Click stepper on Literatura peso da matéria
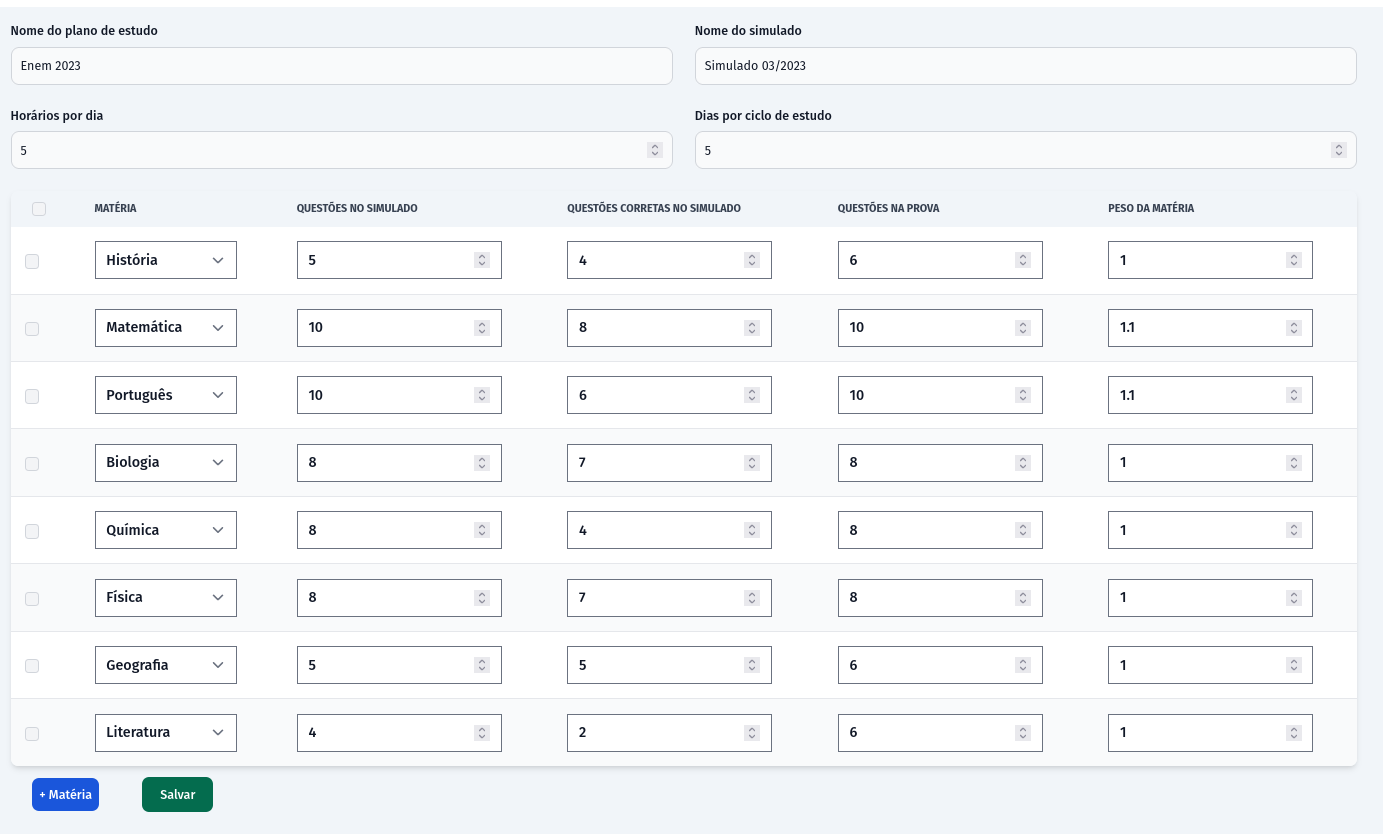This screenshot has width=1383, height=834. pos(1293,733)
